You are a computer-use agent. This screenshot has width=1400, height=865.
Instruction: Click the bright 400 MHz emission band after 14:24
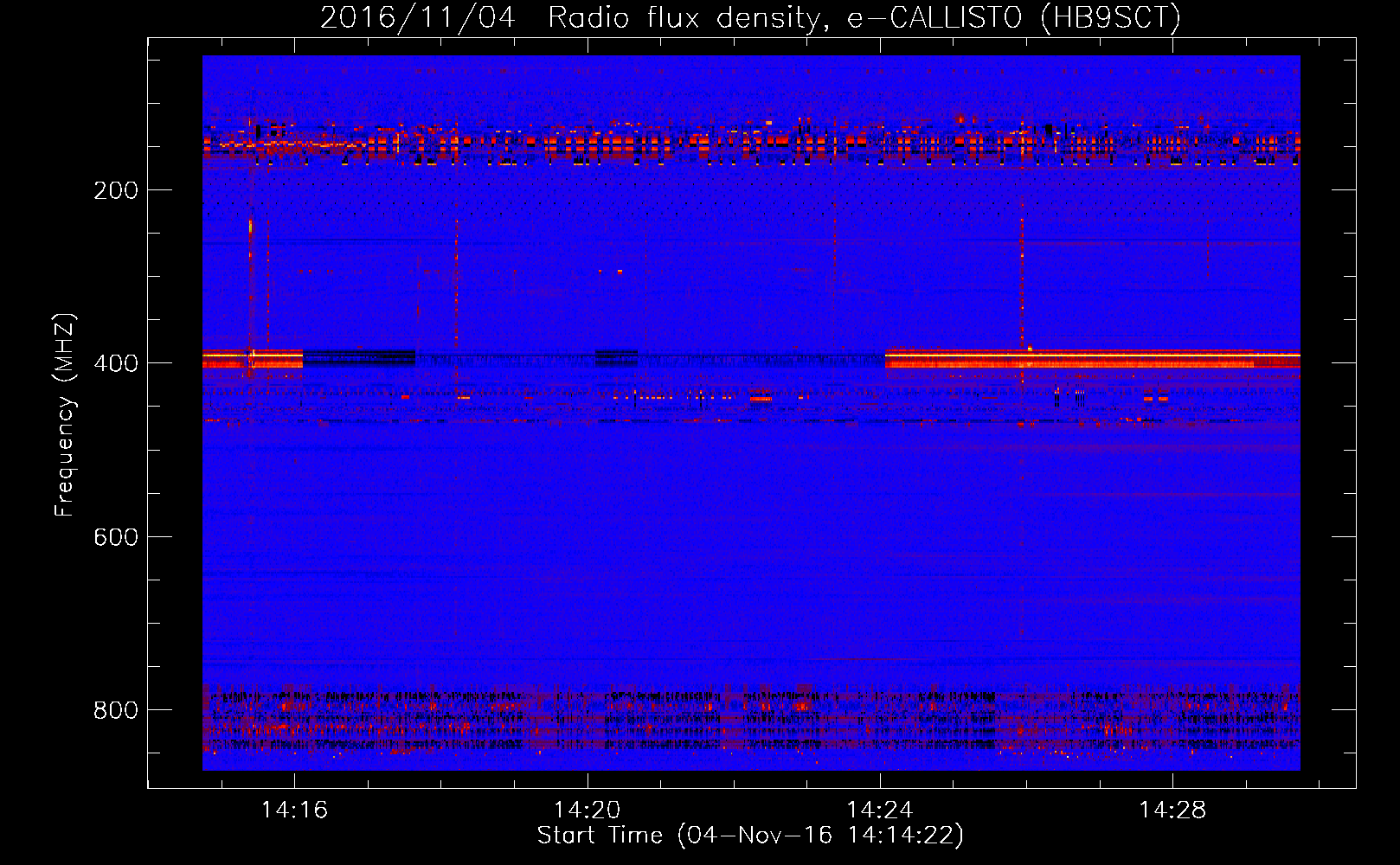click(x=1093, y=359)
